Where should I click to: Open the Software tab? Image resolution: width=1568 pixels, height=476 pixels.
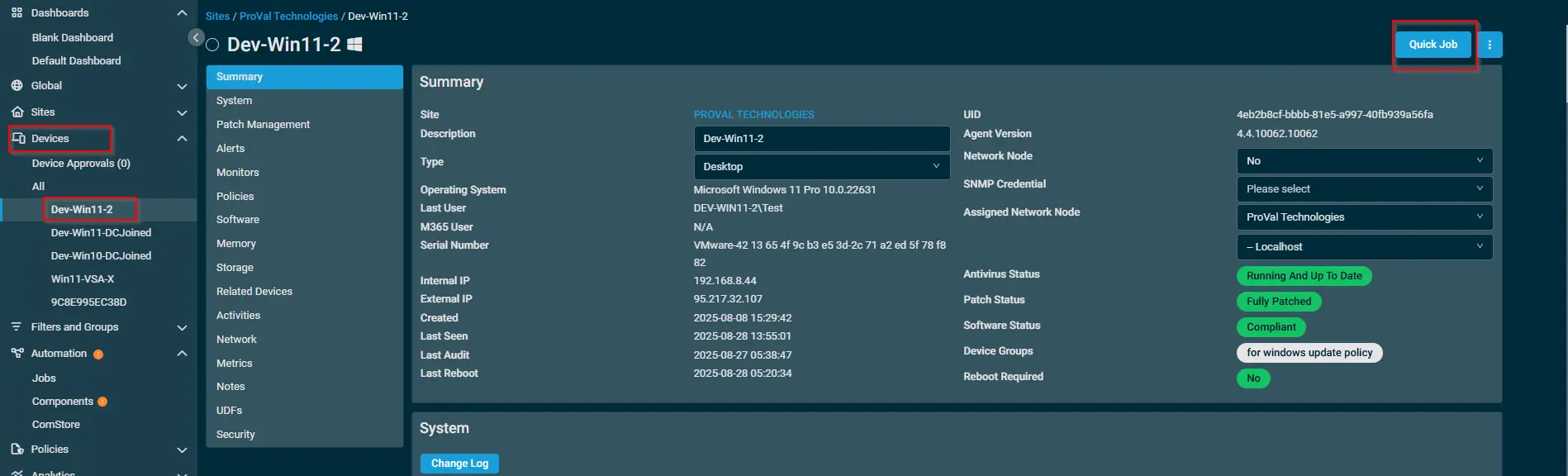click(x=305, y=220)
